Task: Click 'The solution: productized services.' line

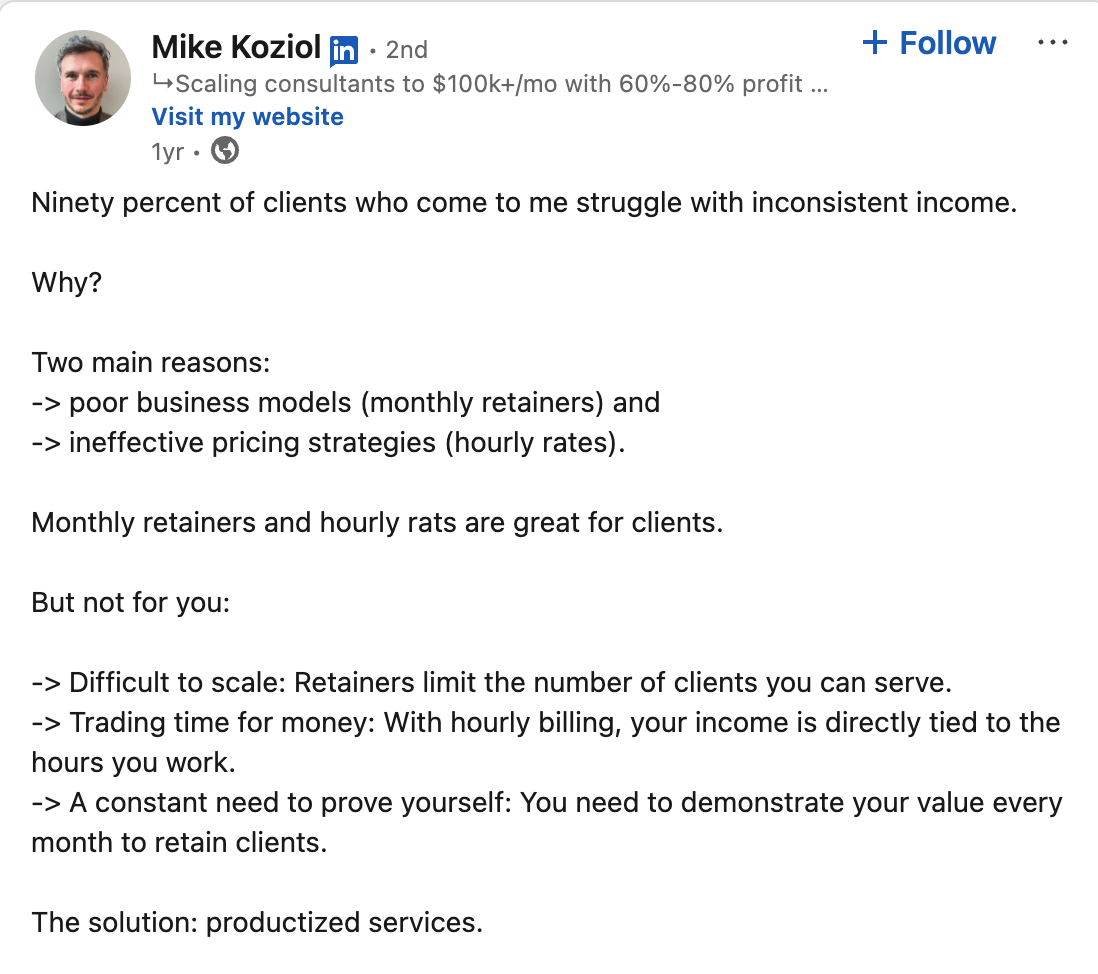Action: click(257, 923)
